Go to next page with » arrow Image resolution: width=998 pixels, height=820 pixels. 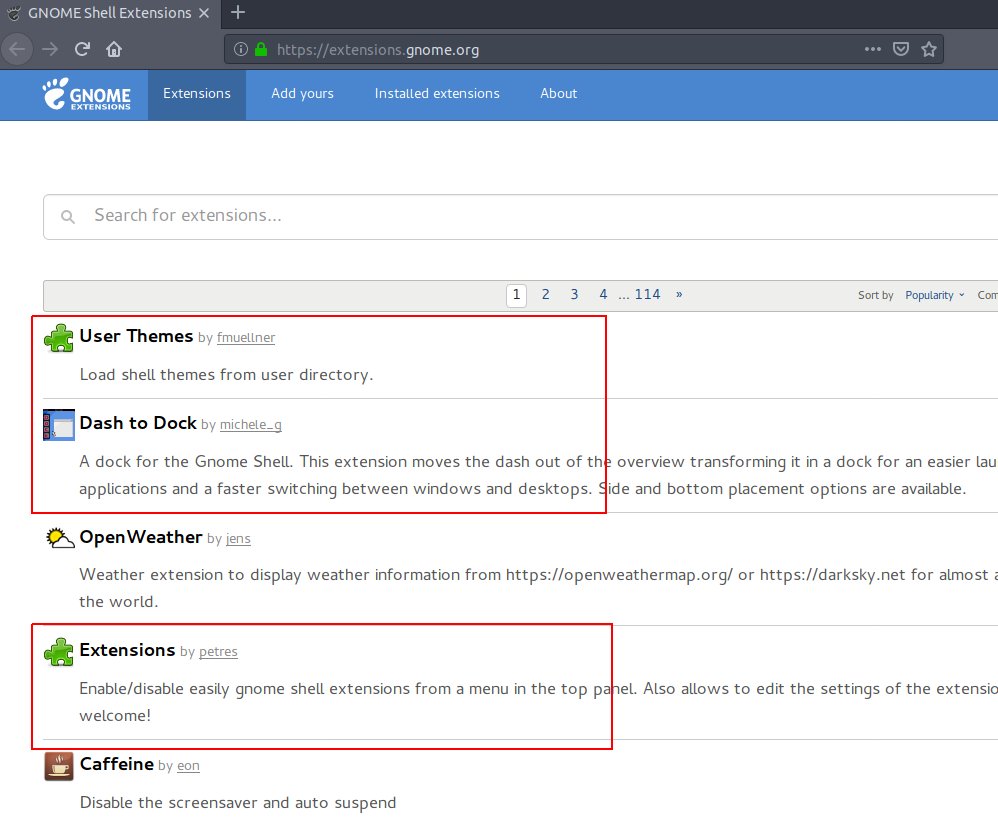click(x=679, y=295)
